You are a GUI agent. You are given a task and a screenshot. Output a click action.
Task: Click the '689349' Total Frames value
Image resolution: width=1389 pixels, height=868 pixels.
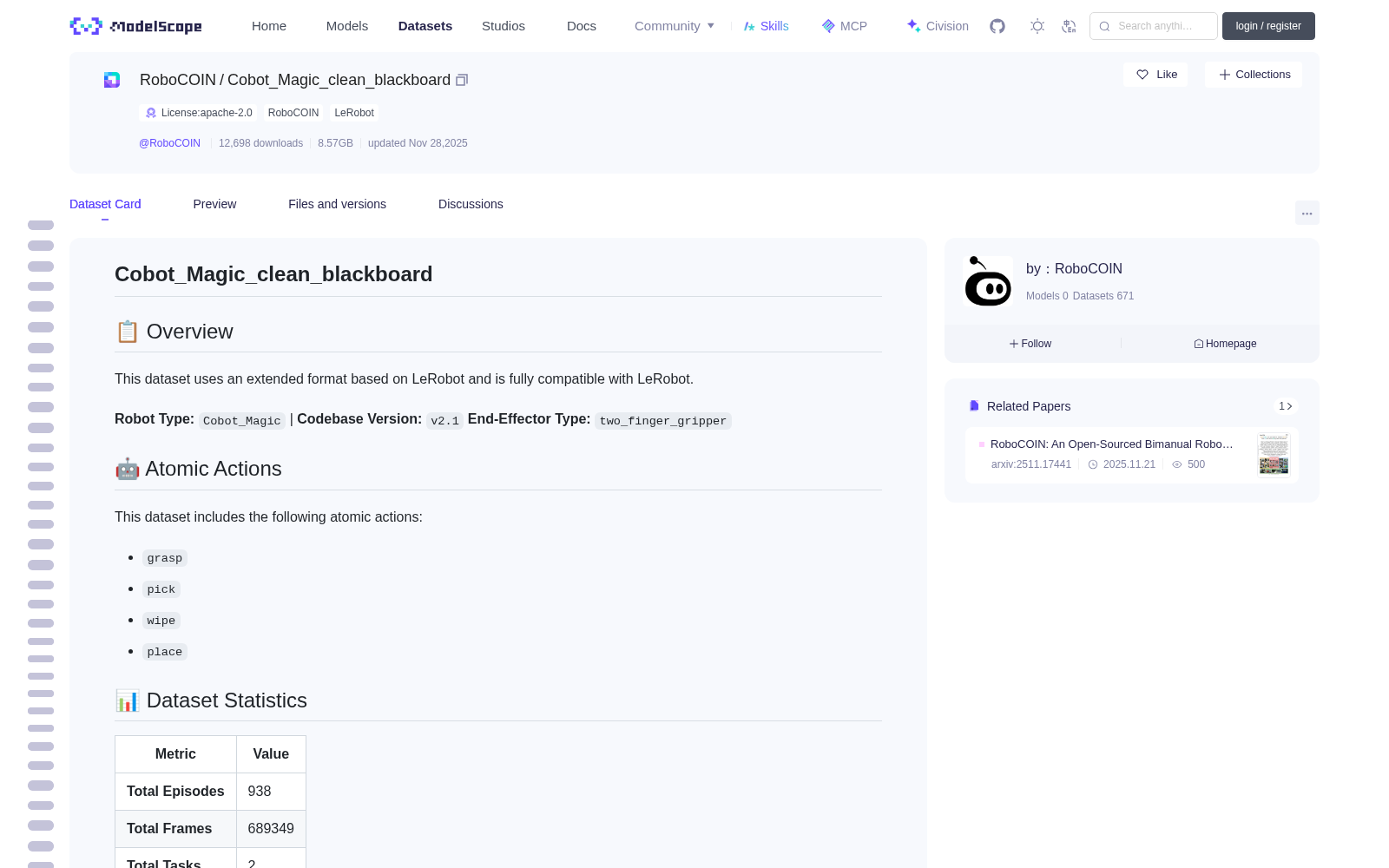click(x=271, y=829)
